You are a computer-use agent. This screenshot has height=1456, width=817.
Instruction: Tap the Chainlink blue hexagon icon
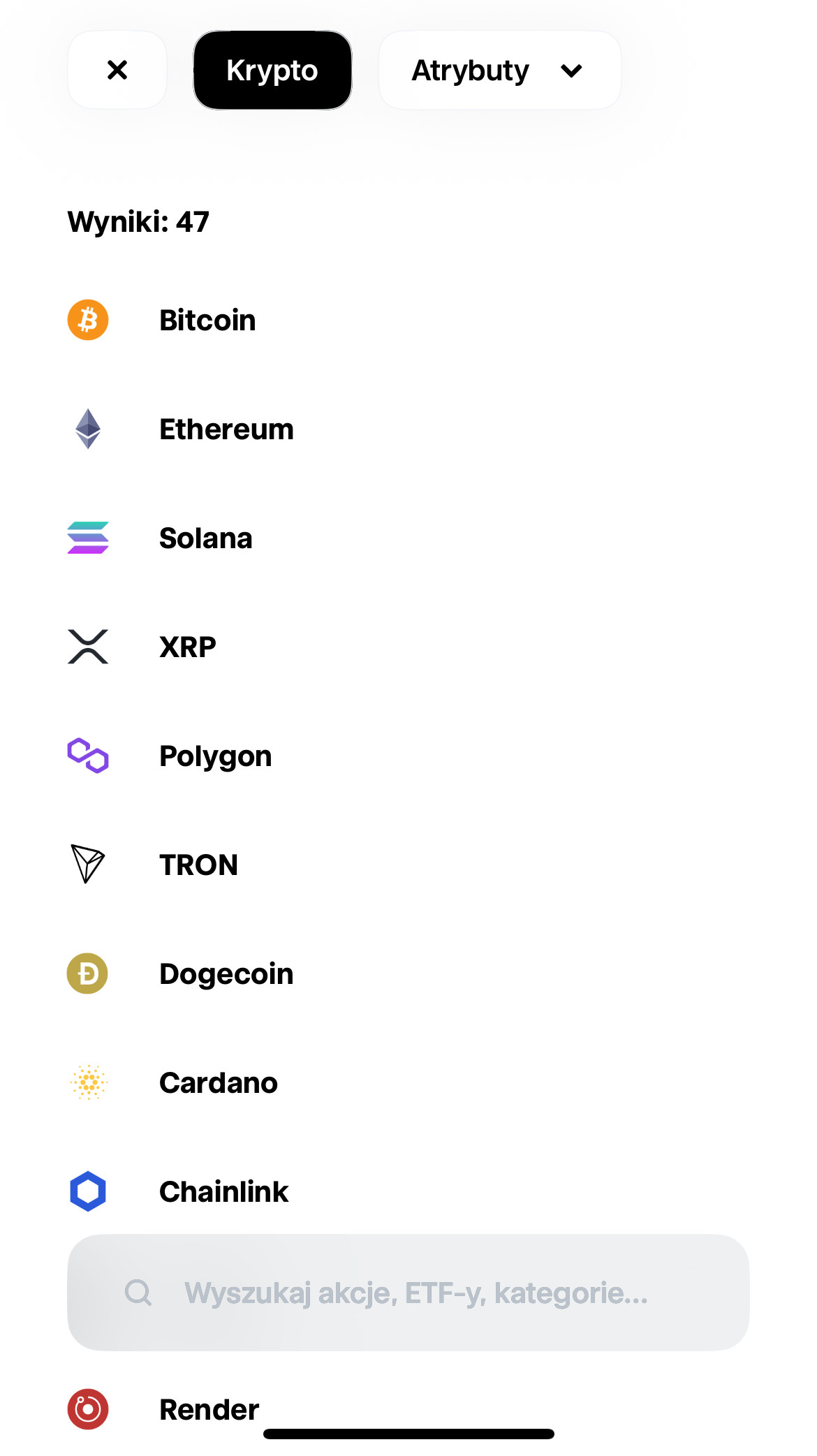click(88, 1191)
